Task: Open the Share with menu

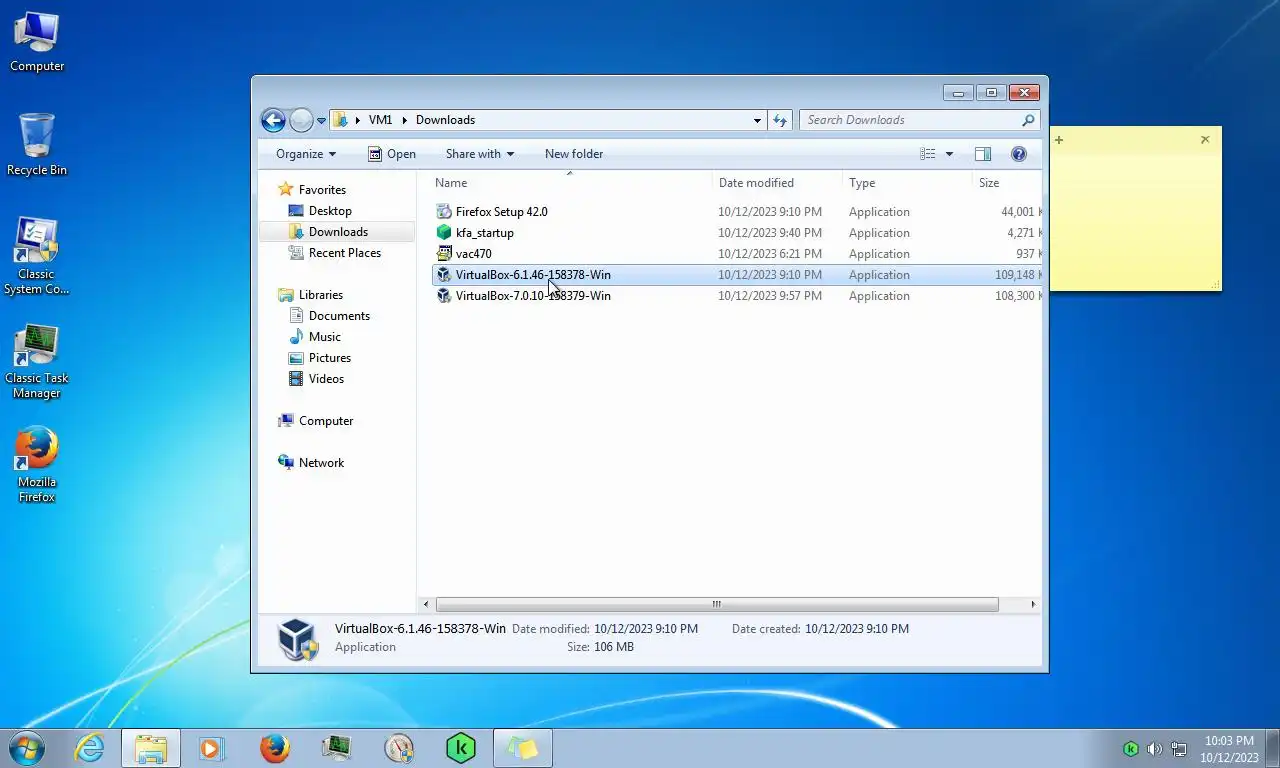Action: point(480,154)
